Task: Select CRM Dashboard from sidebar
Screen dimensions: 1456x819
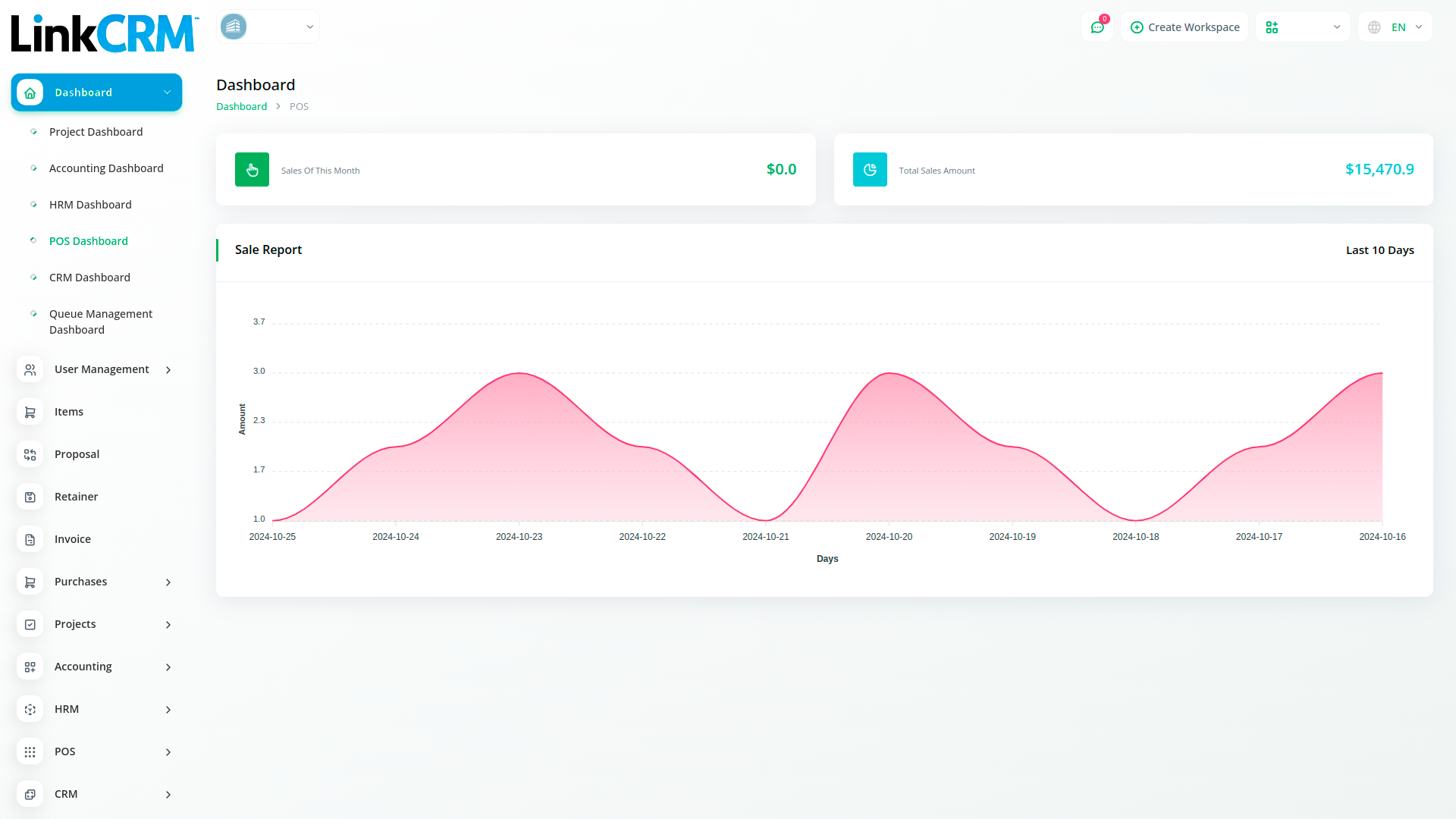Action: click(x=89, y=278)
